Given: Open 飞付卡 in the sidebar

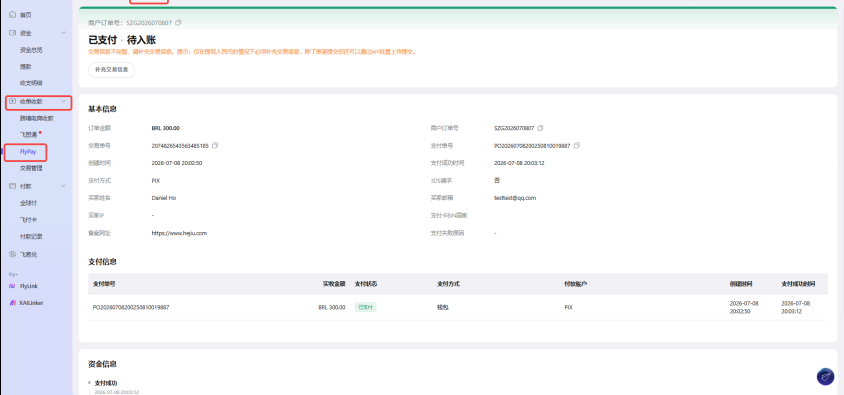Looking at the screenshot, I should [28, 220].
